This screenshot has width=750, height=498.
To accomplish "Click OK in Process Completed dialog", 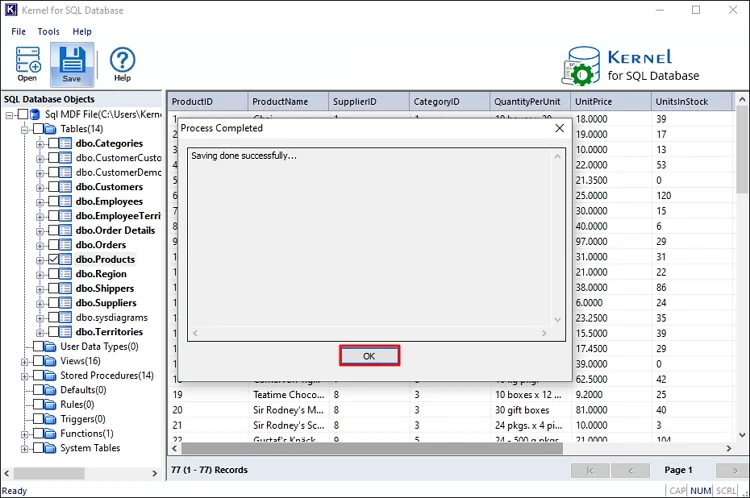I will click(369, 356).
